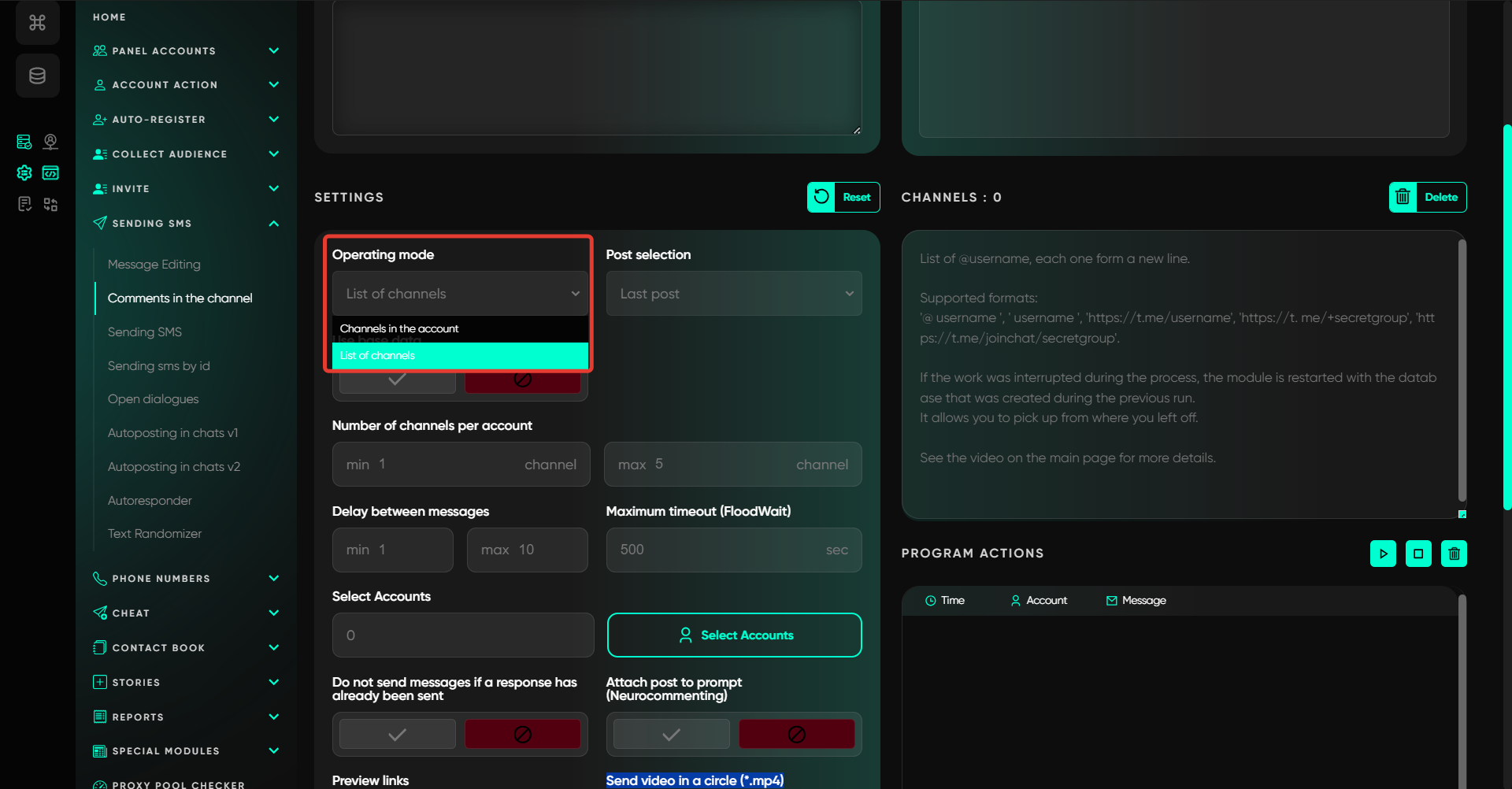Viewport: 1512px width, 789px height.
Task: Click the user location icon in left rail
Action: tap(50, 142)
